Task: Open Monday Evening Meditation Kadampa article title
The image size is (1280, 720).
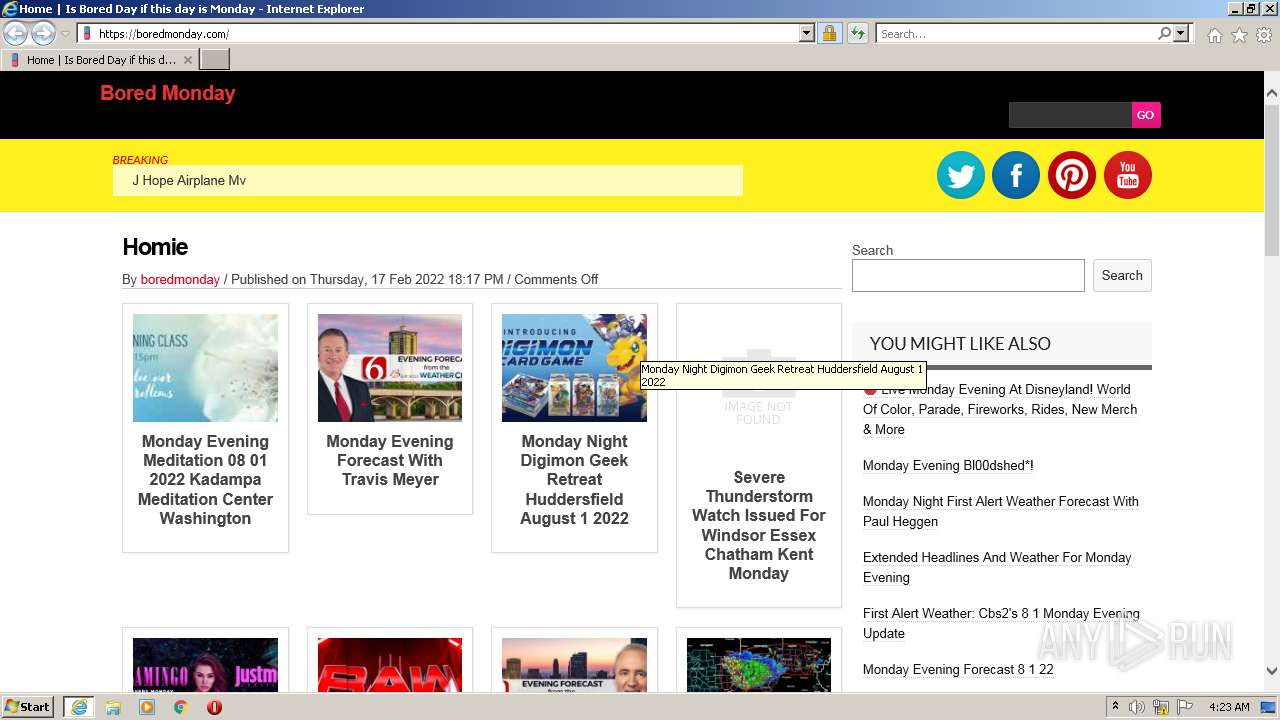Action: pos(205,480)
